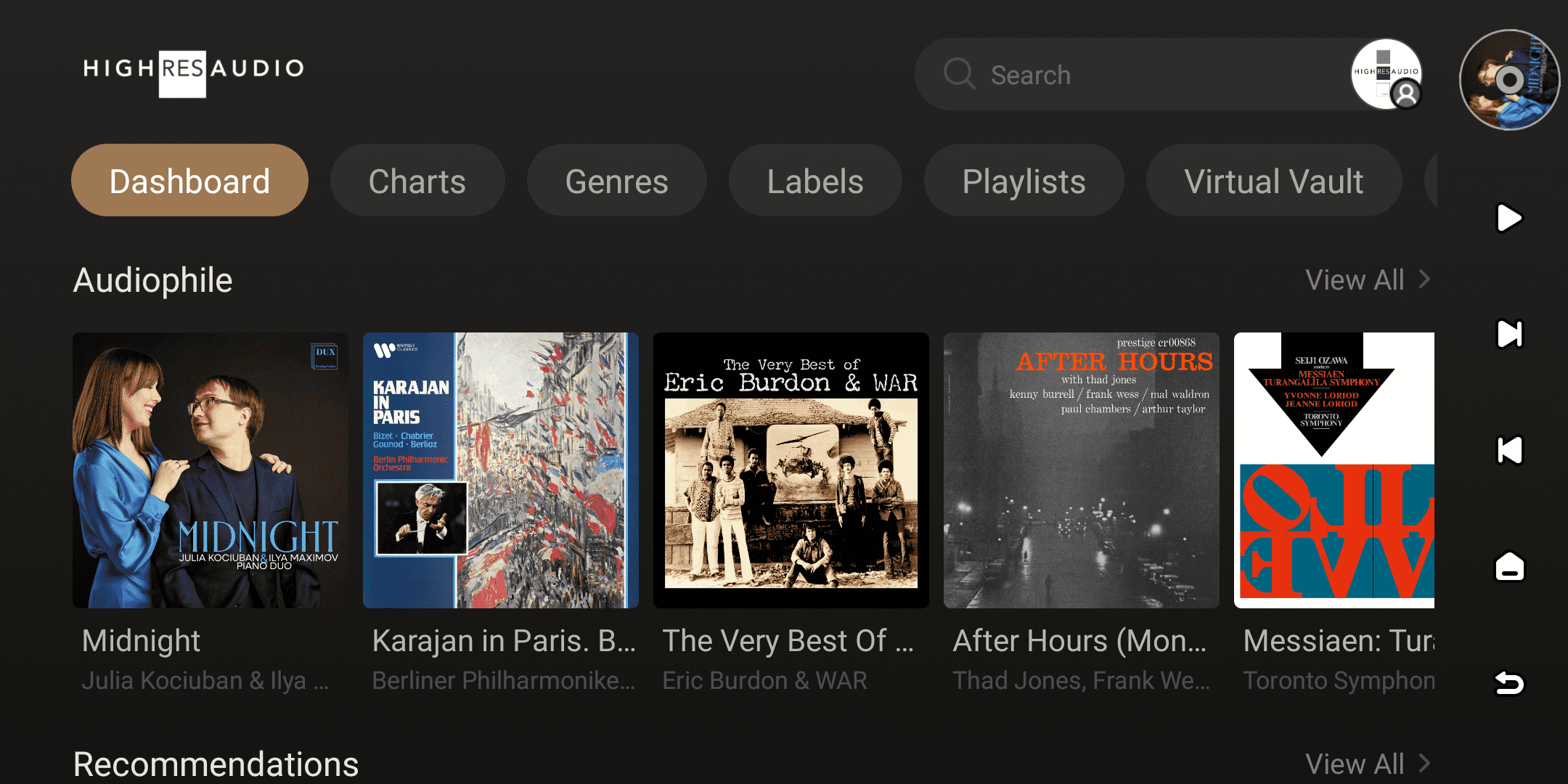
Task: Click the HighResAudio logo
Action: pyautogui.click(x=194, y=70)
